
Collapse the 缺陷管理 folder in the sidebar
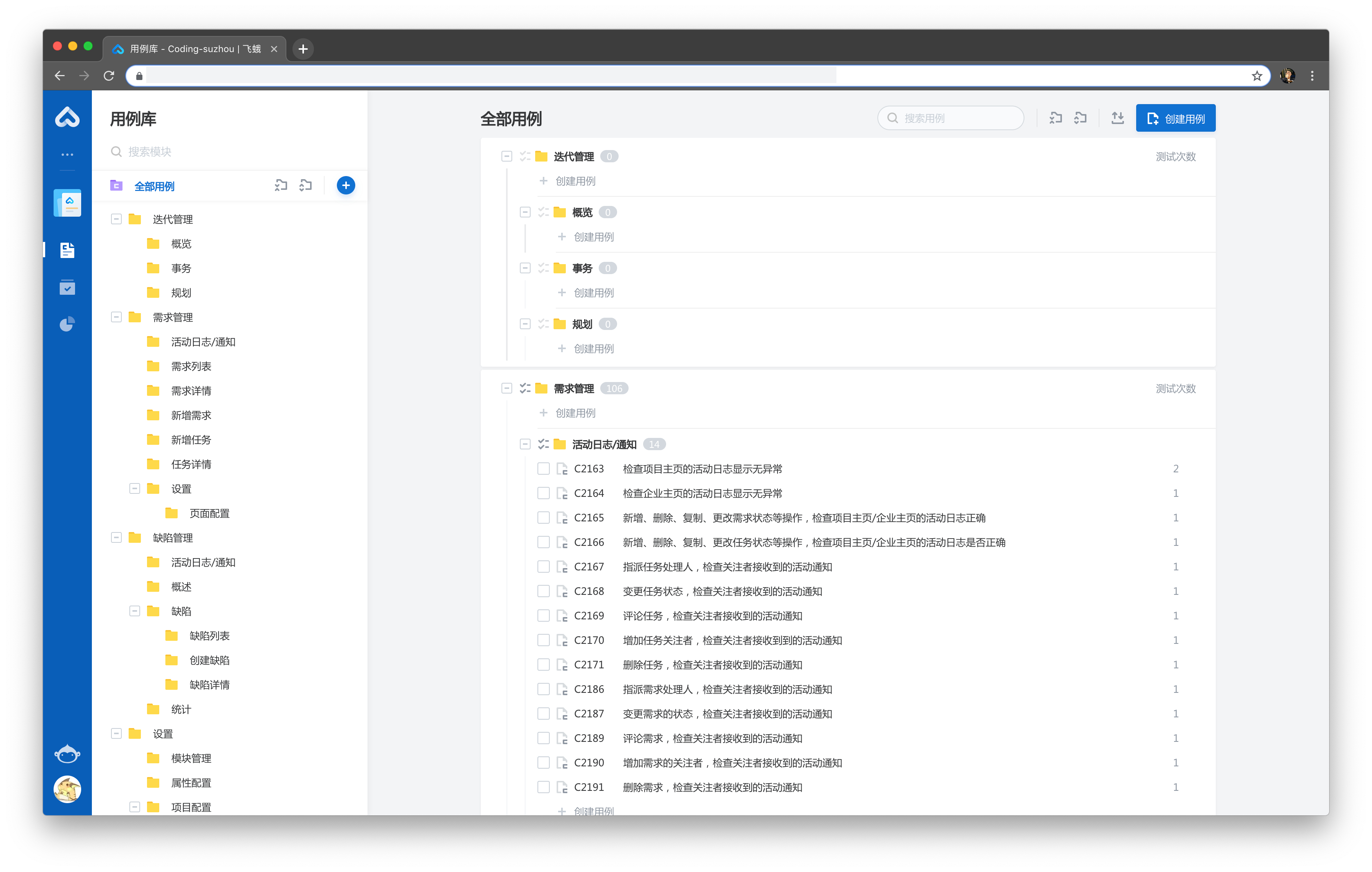pos(116,538)
